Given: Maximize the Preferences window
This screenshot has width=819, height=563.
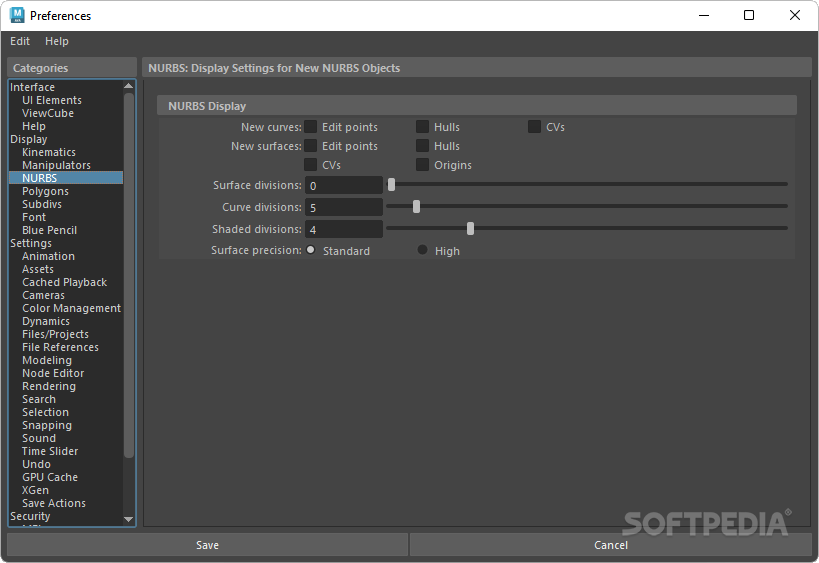Looking at the screenshot, I should 748,15.
